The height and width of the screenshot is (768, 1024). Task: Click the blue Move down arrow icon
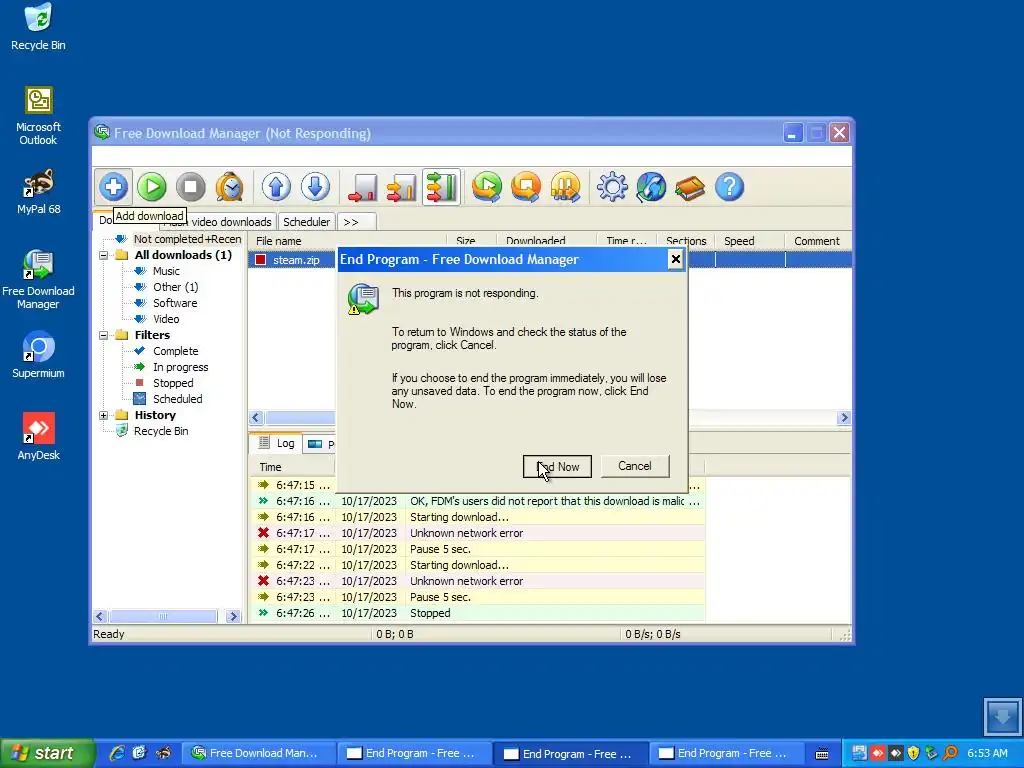315,187
